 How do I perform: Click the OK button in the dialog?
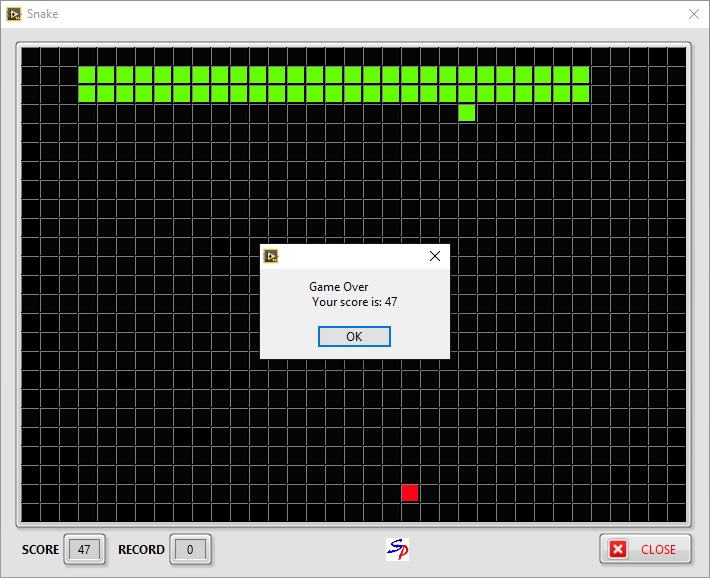click(x=354, y=337)
